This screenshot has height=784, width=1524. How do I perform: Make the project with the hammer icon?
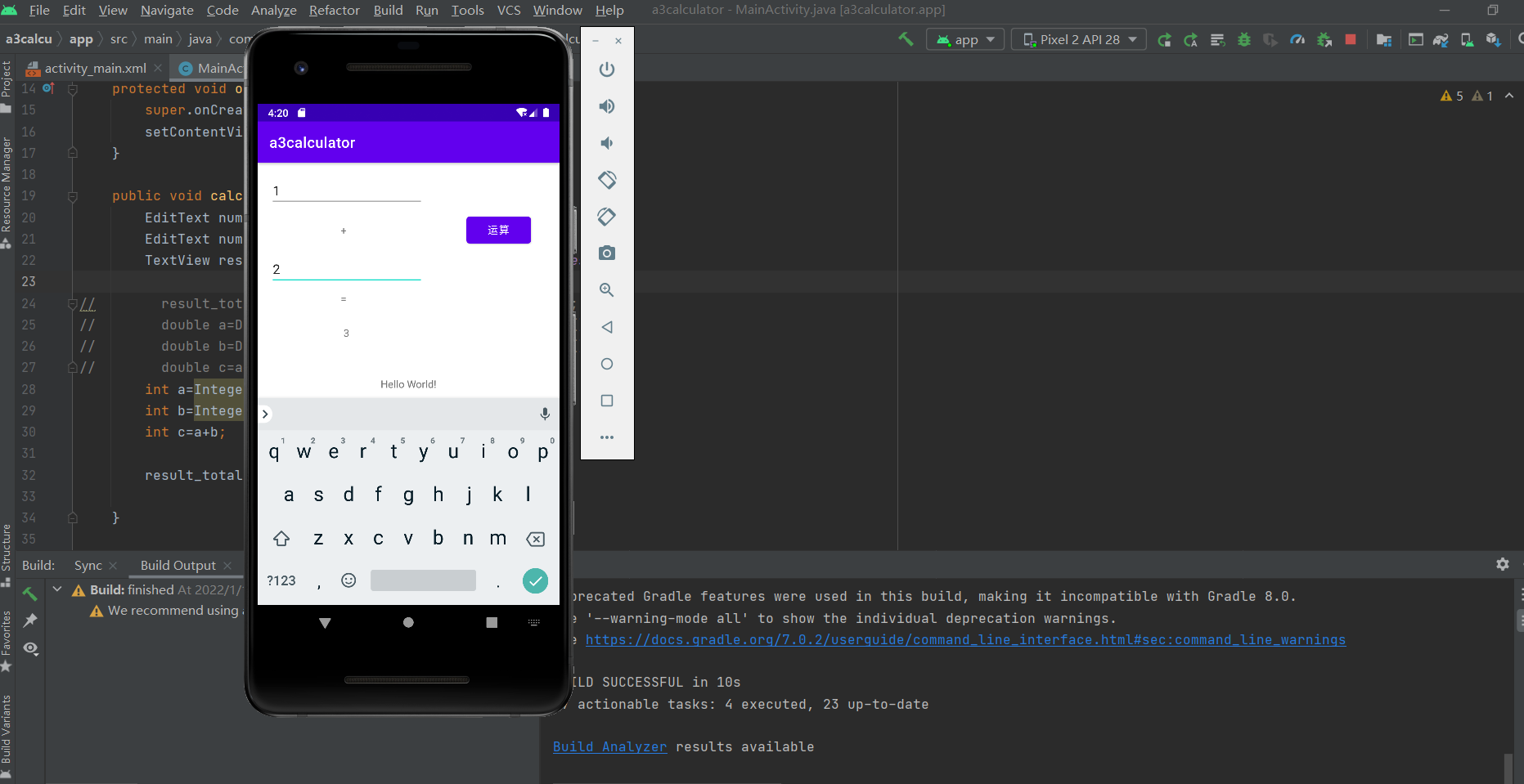[905, 38]
